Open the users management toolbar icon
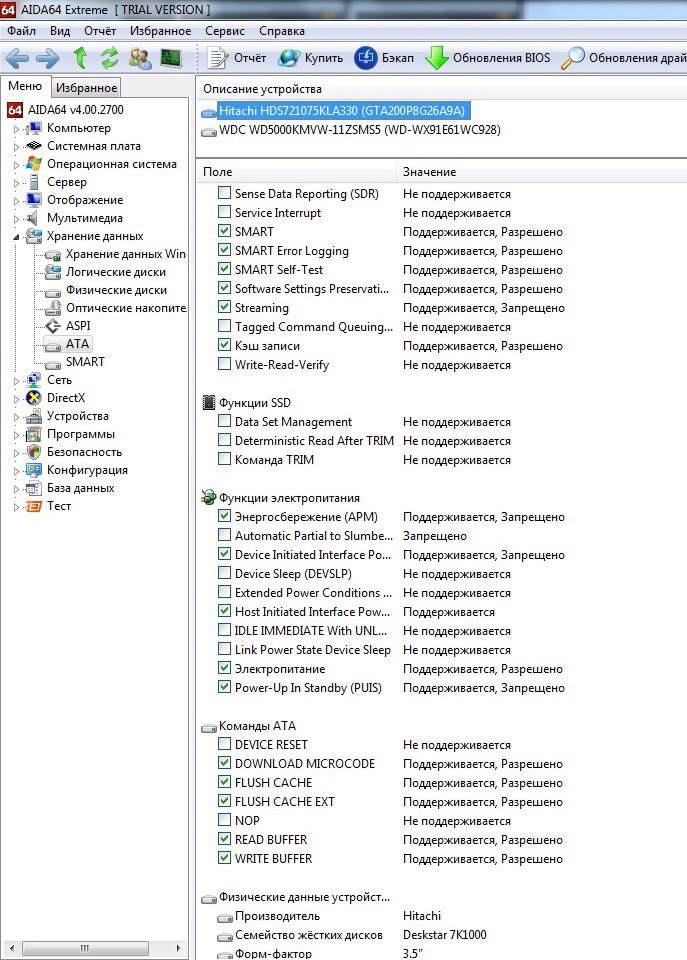Viewport: 687px width, 960px height. (x=140, y=58)
